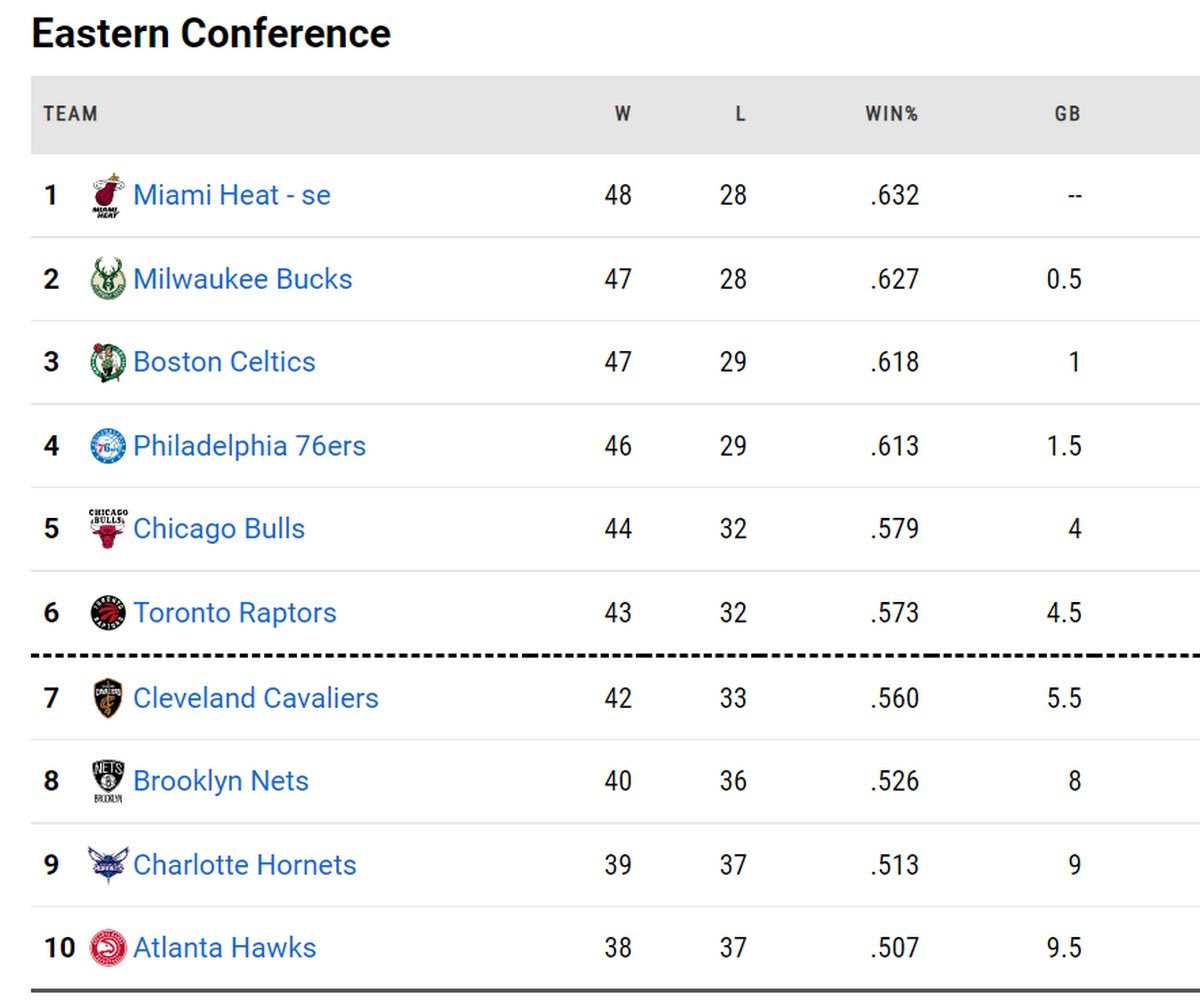The image size is (1200, 1006).
Task: Click the Toronto Raptors logo icon
Action: tap(107, 613)
